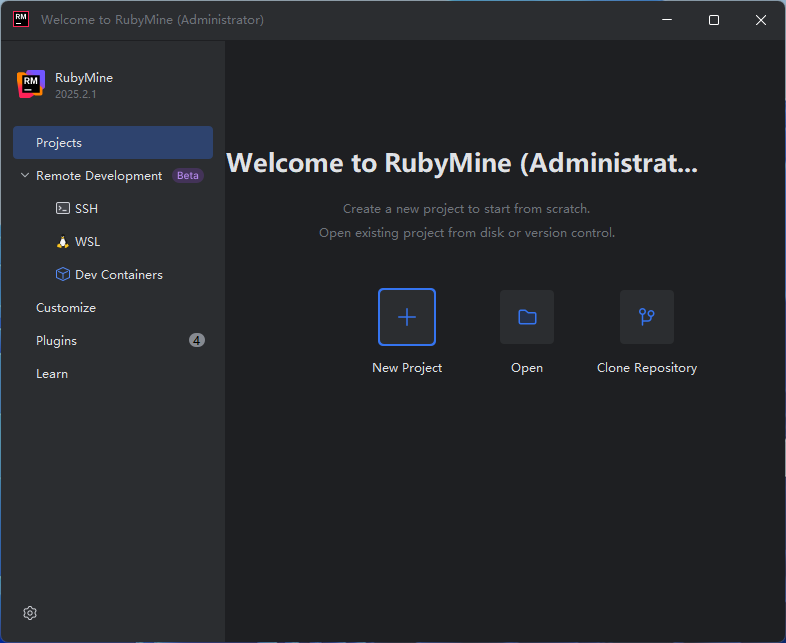Click the RM icon in the title bar
This screenshot has width=786, height=643.
(x=21, y=20)
